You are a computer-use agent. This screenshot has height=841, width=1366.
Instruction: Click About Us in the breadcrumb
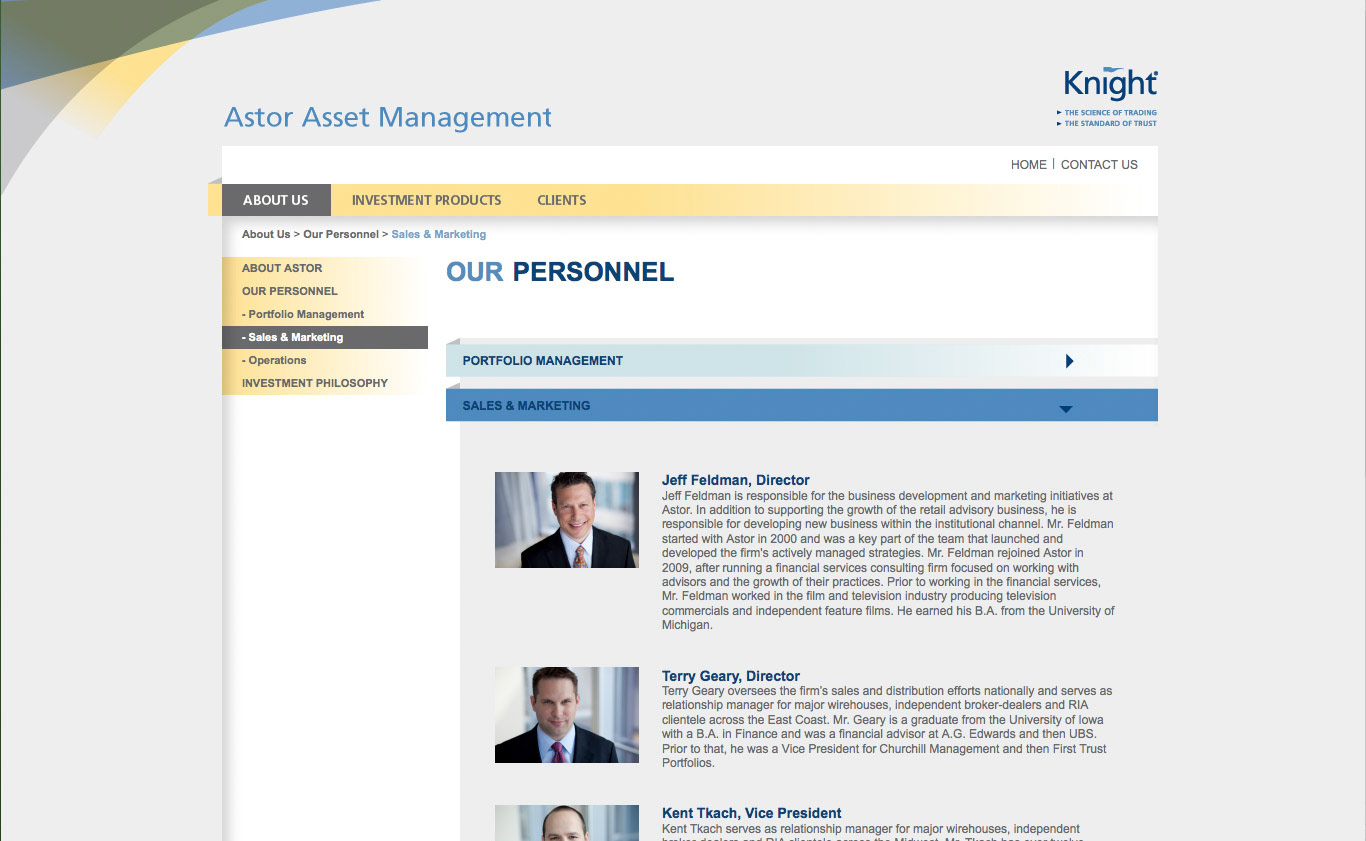coord(266,234)
